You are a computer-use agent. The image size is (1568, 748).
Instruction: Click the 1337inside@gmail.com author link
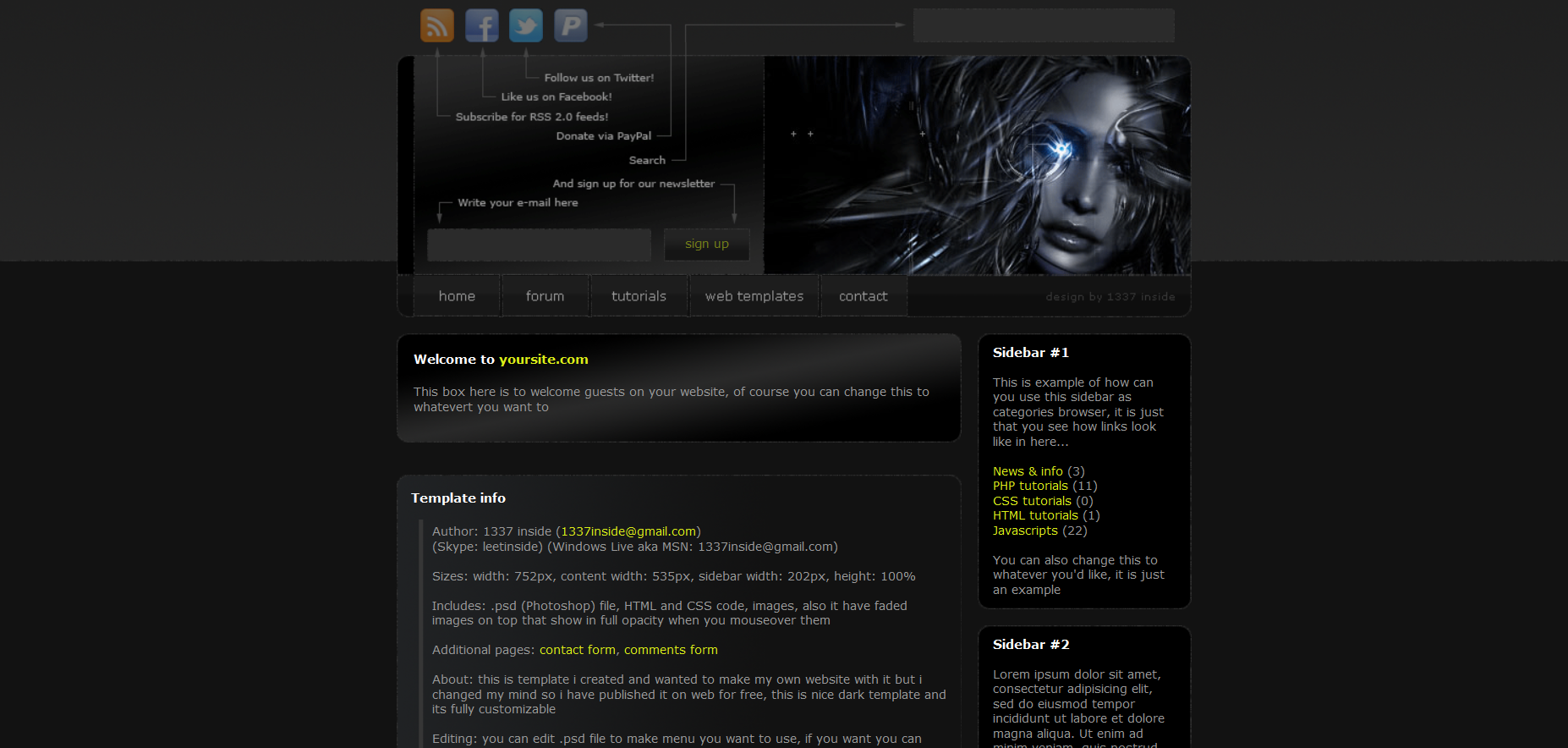coord(628,531)
